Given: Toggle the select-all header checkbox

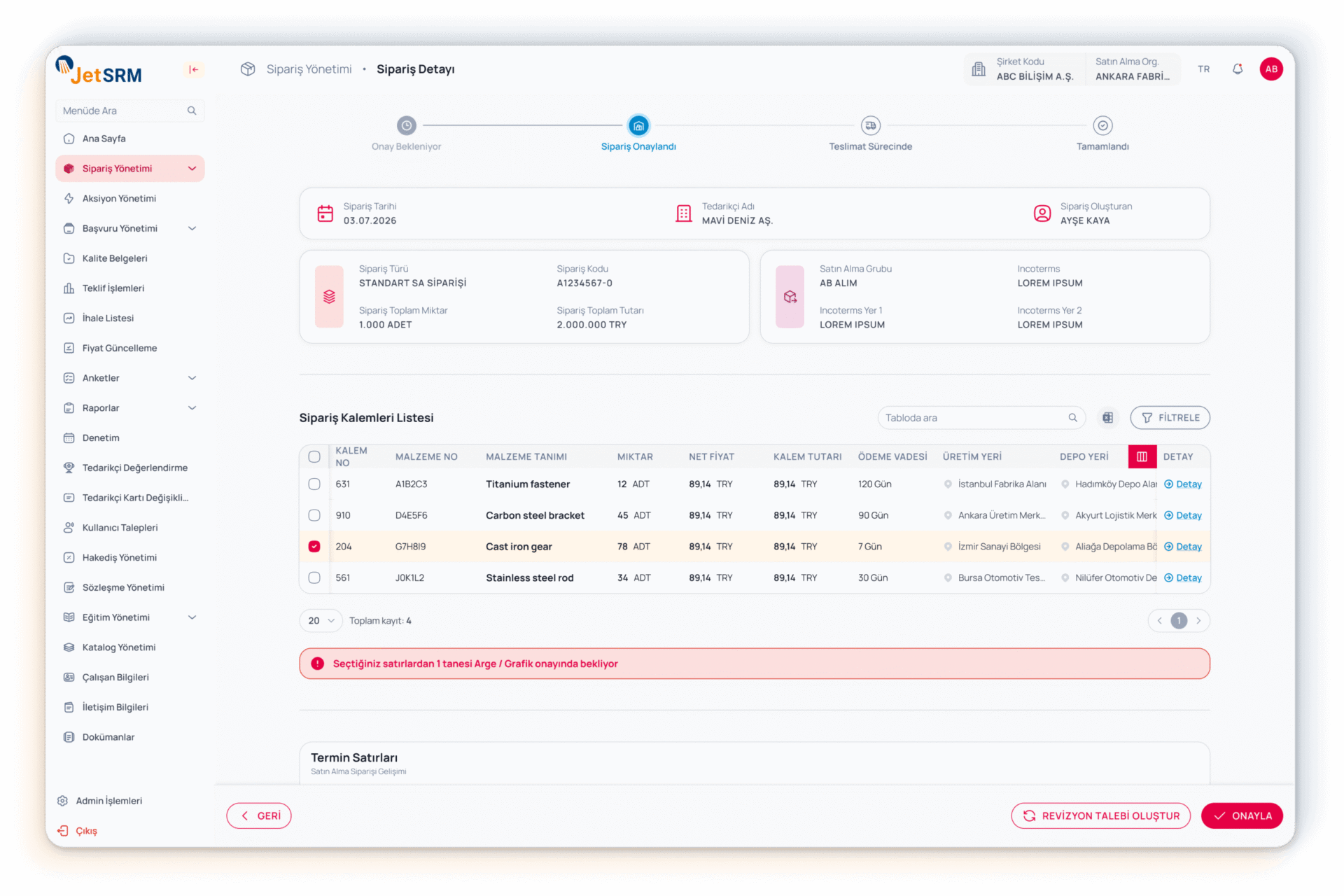Looking at the screenshot, I should [x=314, y=456].
